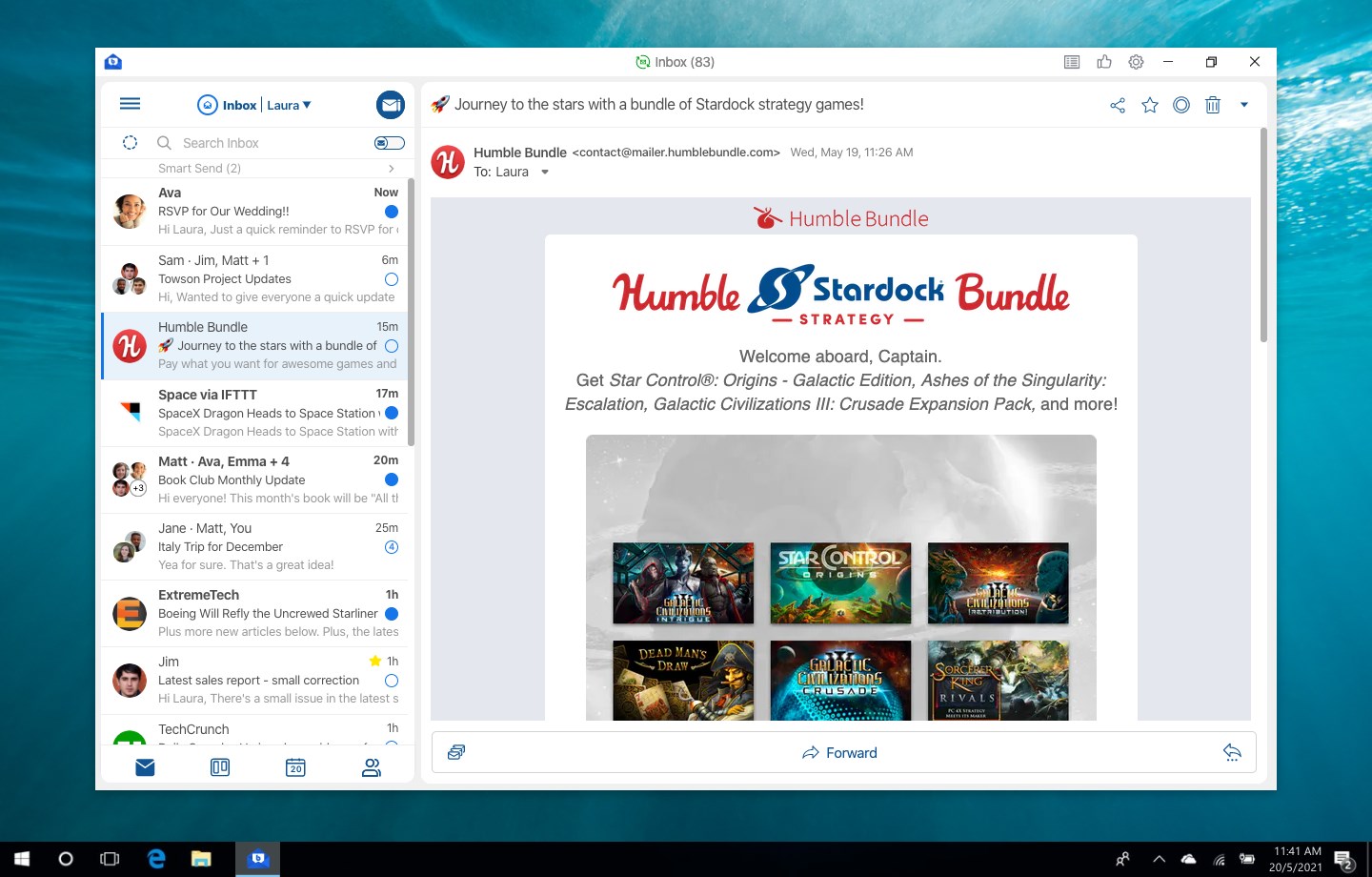This screenshot has height=877, width=1372.
Task: Compose a new email with blue envelope button
Action: pos(391,105)
